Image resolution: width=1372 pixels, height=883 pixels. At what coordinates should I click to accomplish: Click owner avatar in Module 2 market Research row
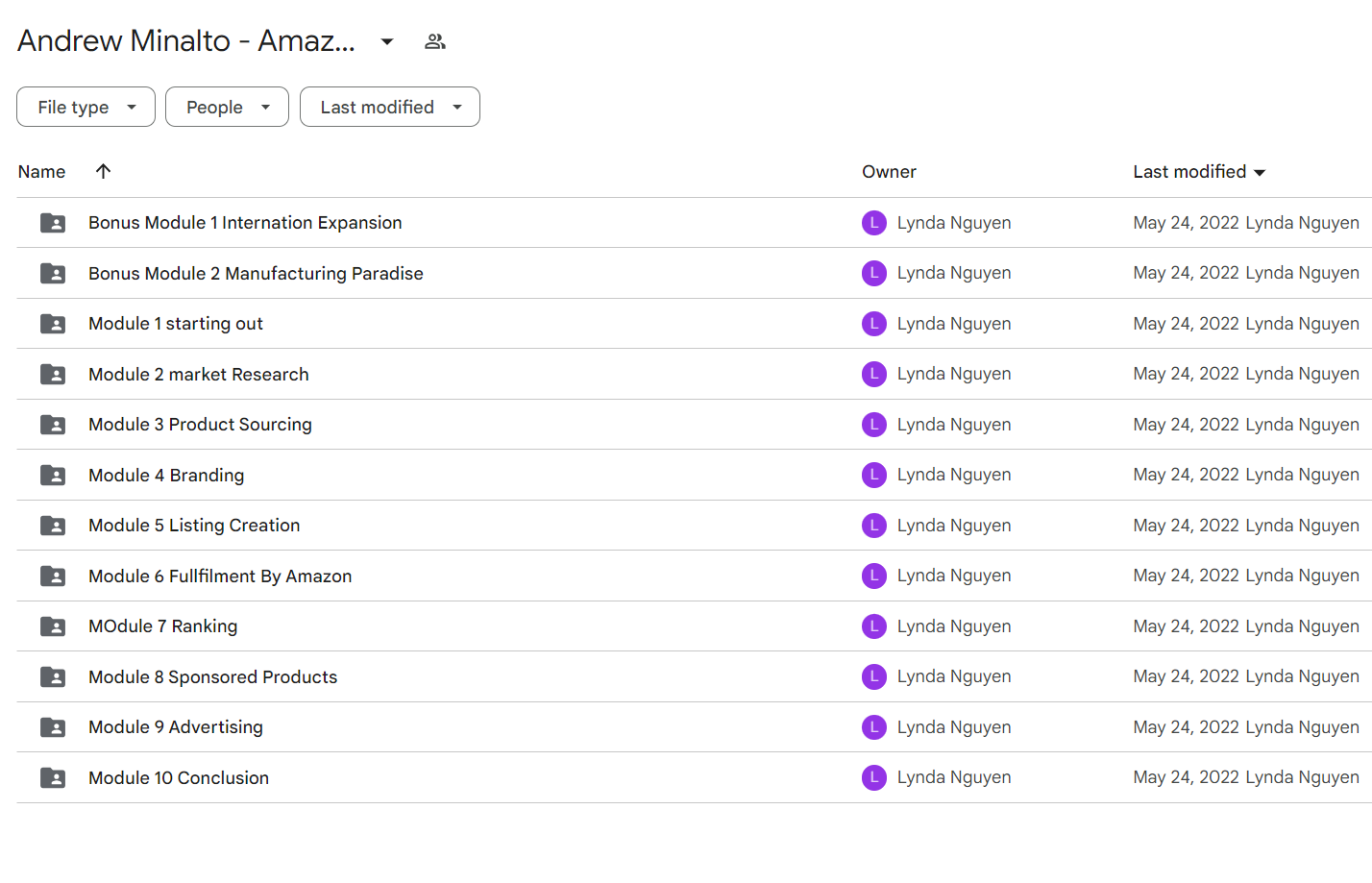874,374
